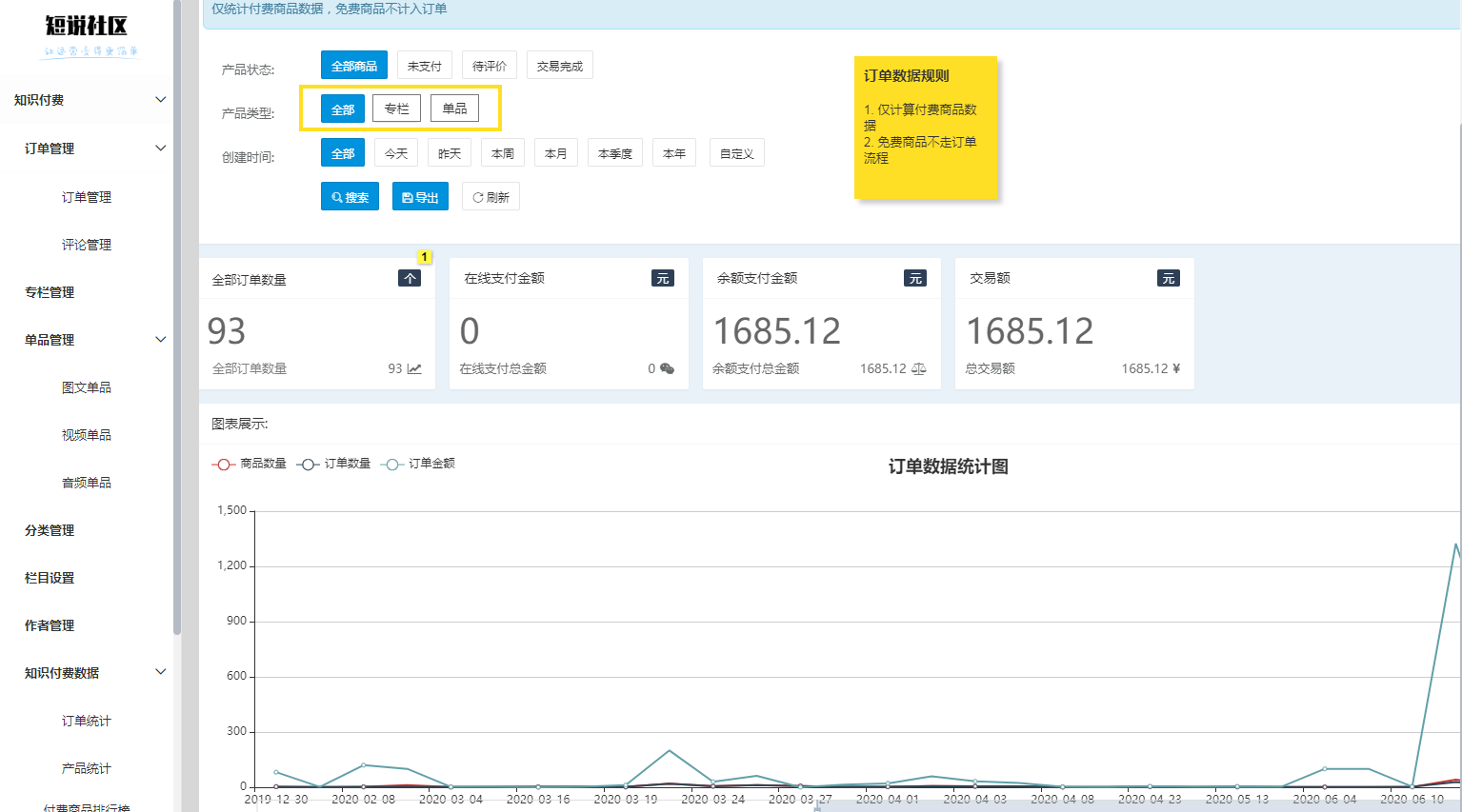Click the 导出 export button

pos(420,197)
